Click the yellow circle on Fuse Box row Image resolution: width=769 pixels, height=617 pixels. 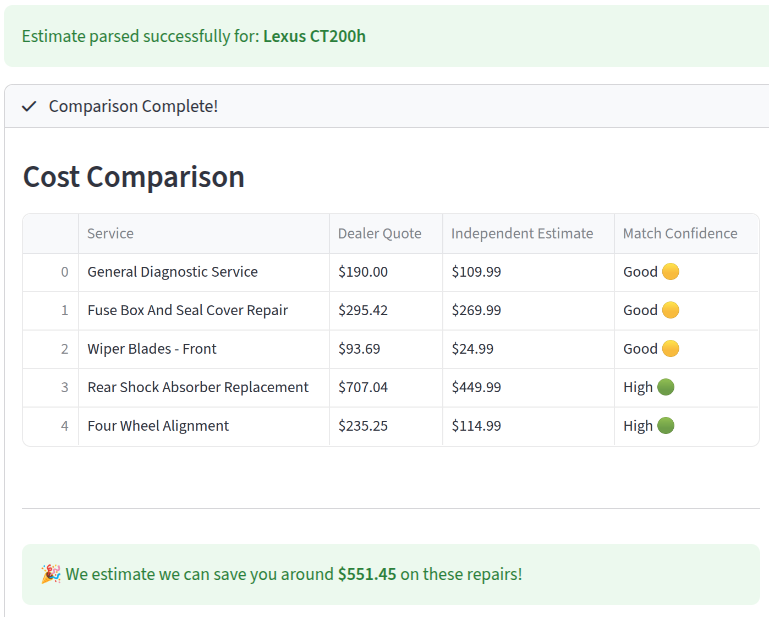pyautogui.click(x=670, y=310)
